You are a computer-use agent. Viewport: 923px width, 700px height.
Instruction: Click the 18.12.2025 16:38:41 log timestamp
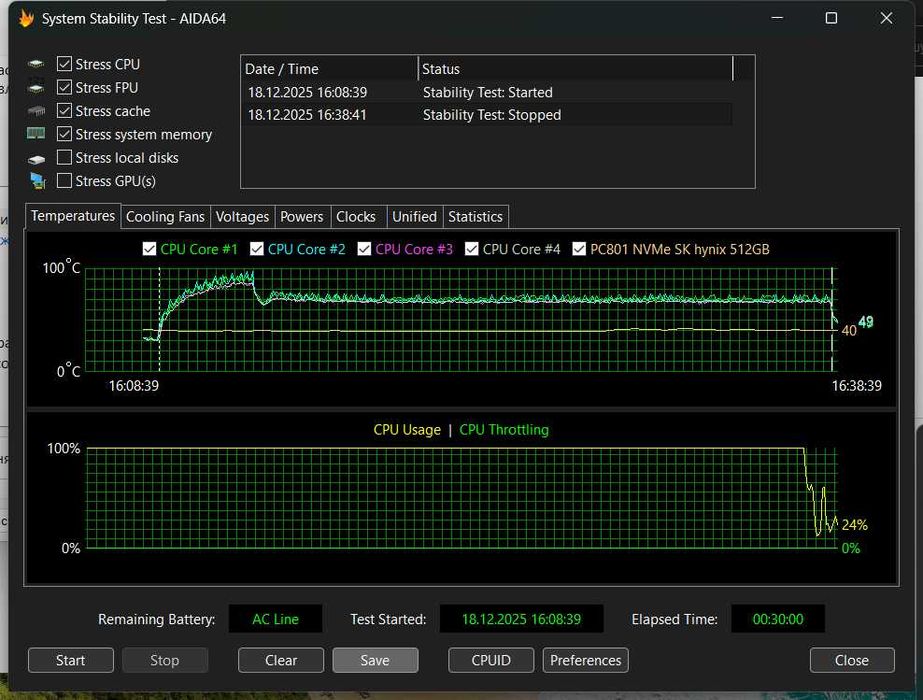point(307,115)
